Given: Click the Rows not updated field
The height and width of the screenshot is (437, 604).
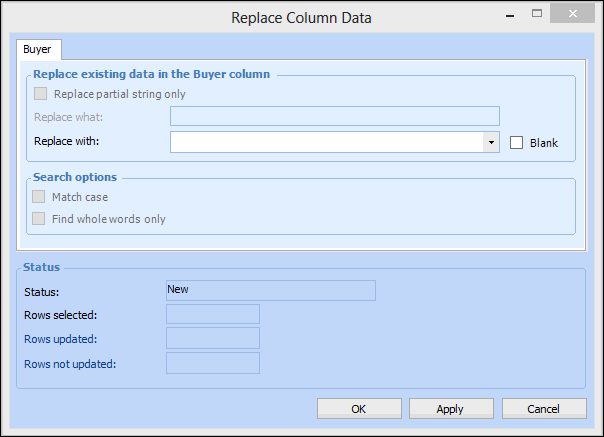Looking at the screenshot, I should (x=213, y=362).
